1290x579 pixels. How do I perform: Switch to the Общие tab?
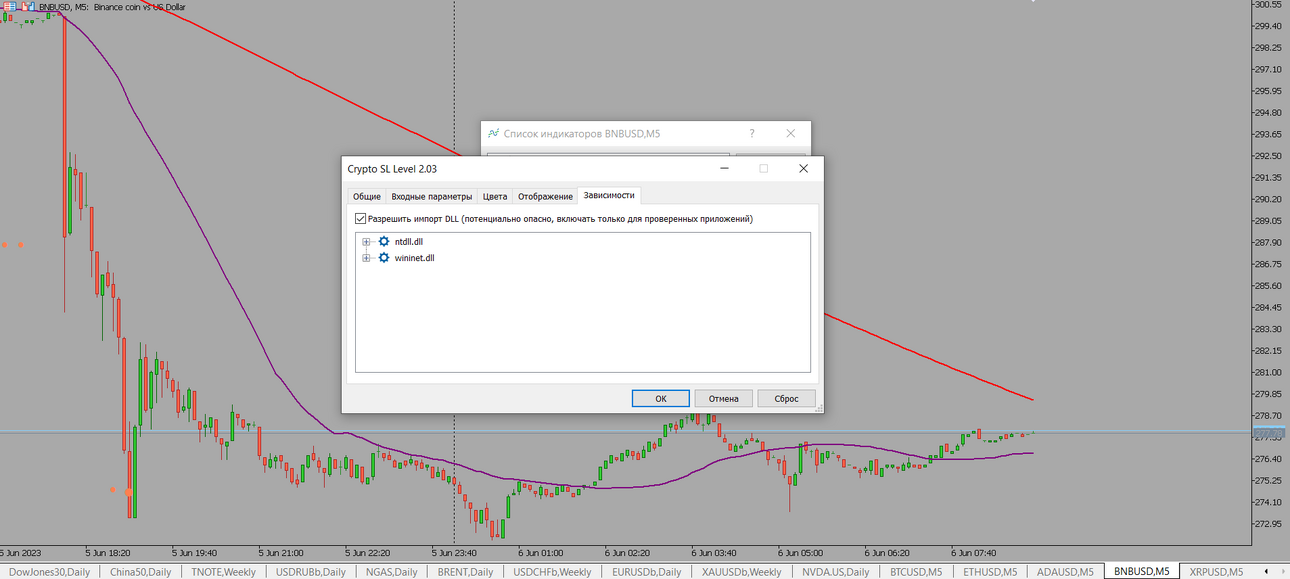(x=366, y=196)
